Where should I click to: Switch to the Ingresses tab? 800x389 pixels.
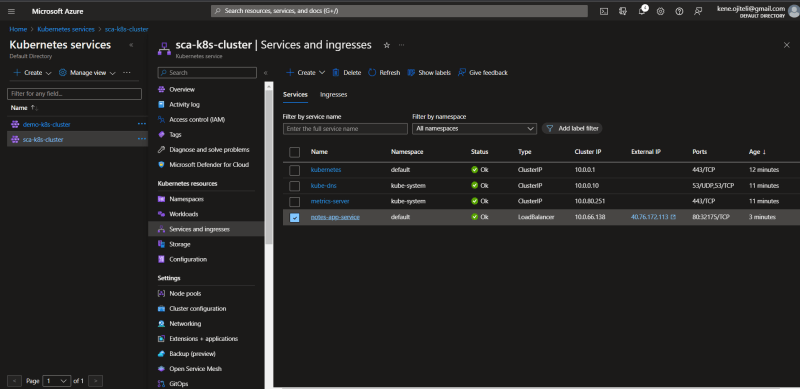(x=333, y=94)
